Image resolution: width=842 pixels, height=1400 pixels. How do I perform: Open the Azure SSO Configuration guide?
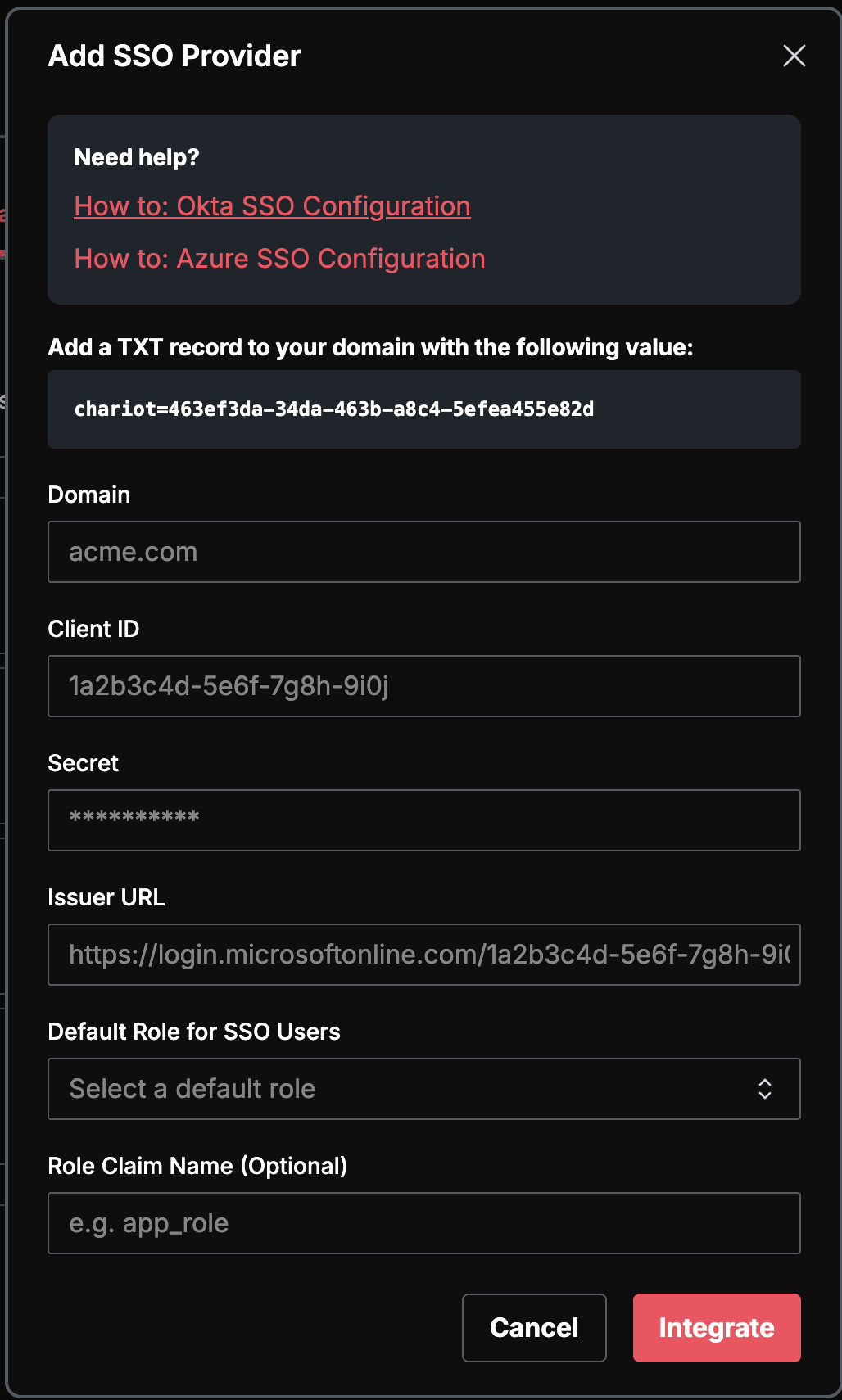coord(279,259)
